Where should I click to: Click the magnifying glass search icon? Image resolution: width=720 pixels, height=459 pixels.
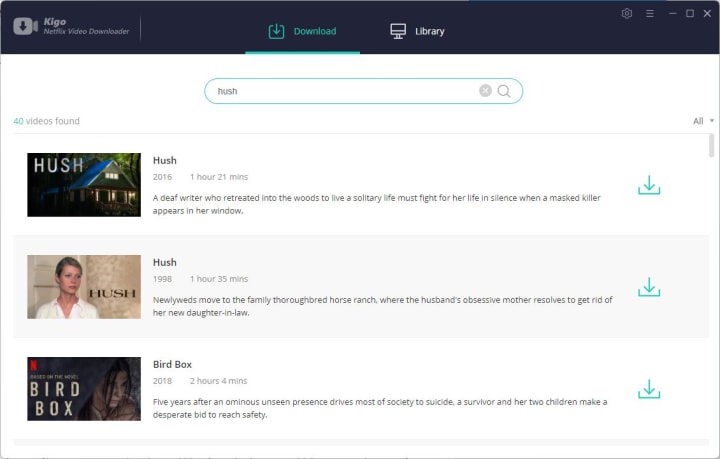pyautogui.click(x=504, y=91)
